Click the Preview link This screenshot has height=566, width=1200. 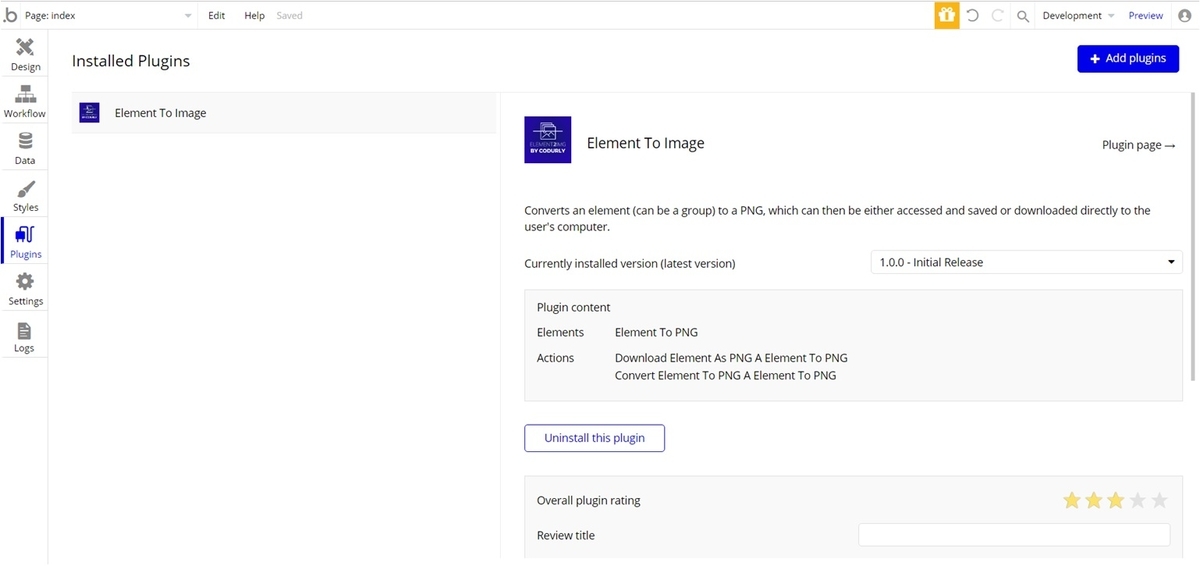click(x=1146, y=15)
